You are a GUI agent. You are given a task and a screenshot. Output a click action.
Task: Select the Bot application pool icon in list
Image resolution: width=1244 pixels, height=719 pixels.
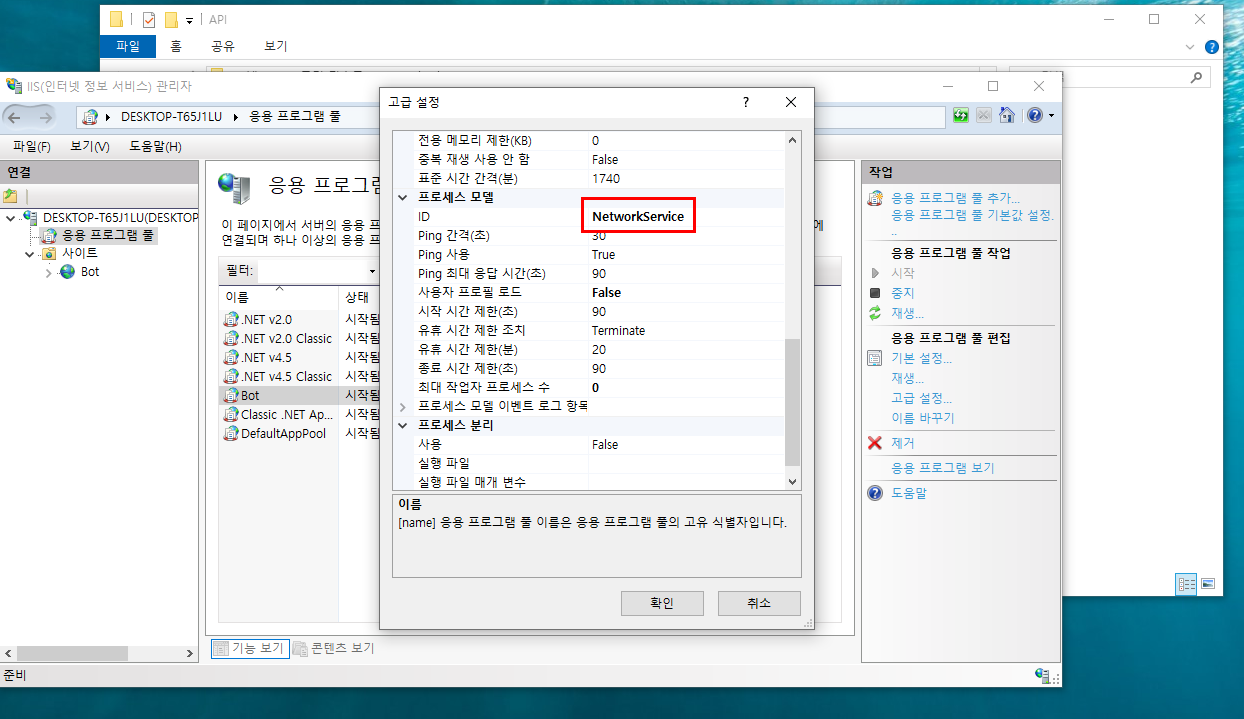pos(231,395)
